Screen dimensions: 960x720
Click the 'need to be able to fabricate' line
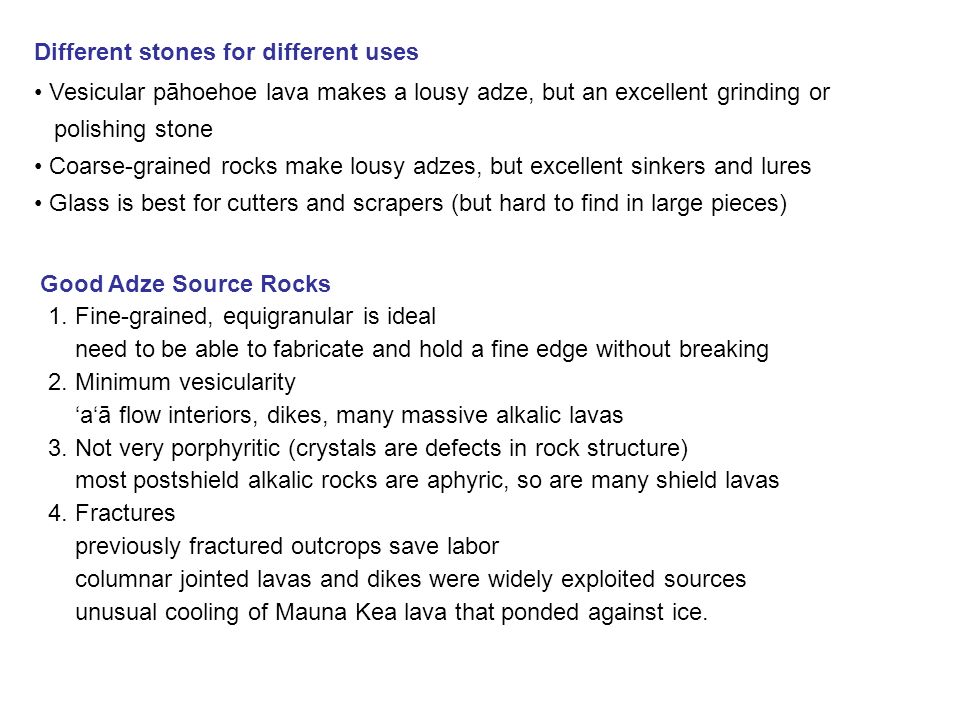422,350
